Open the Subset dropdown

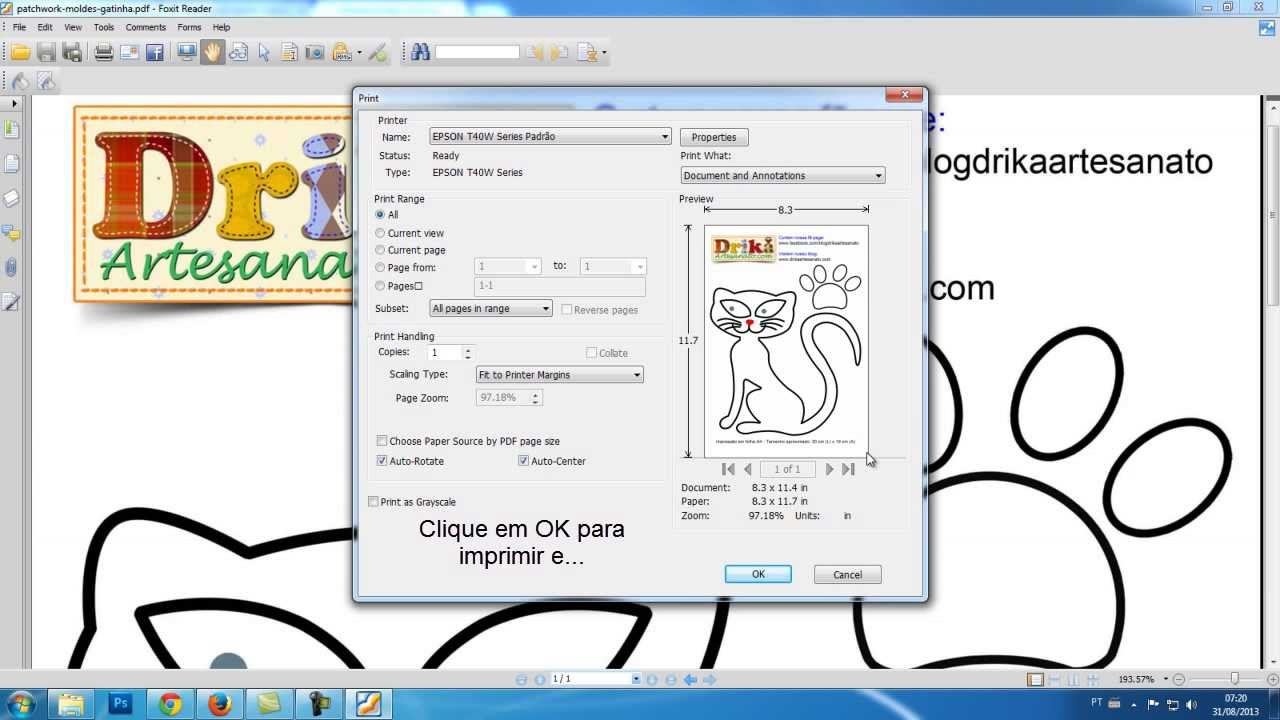[491, 309]
